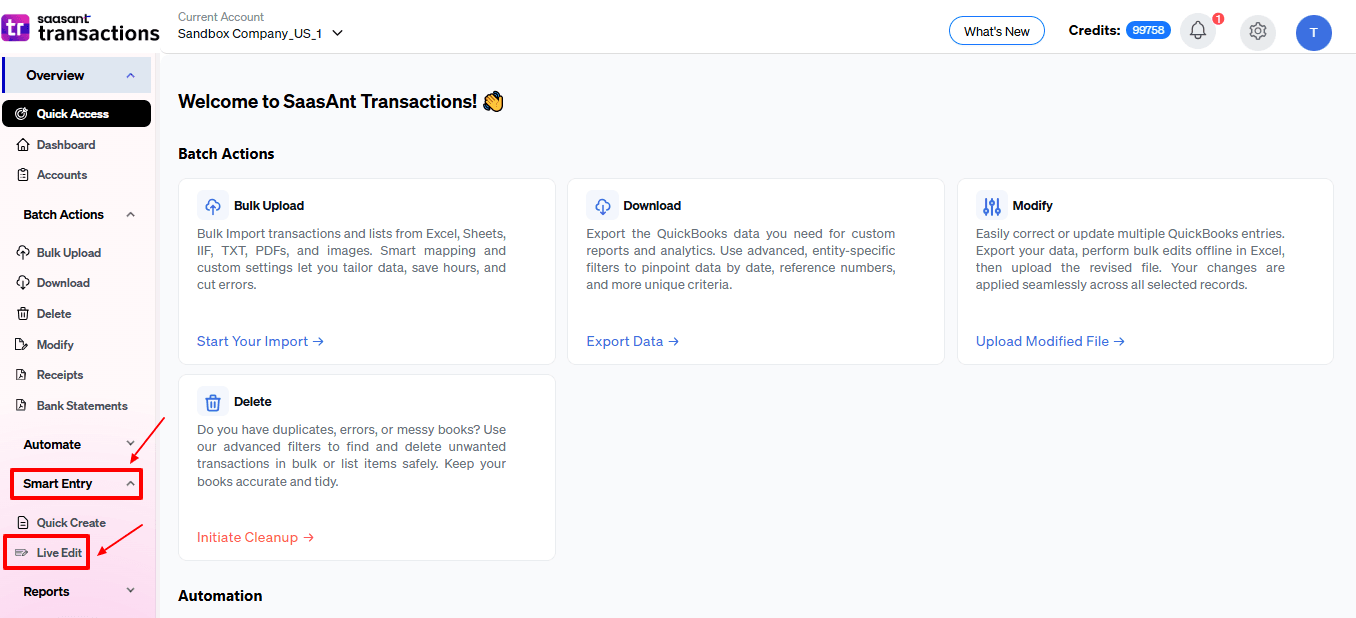Open Bank Statements in the sidebar

[82, 406]
